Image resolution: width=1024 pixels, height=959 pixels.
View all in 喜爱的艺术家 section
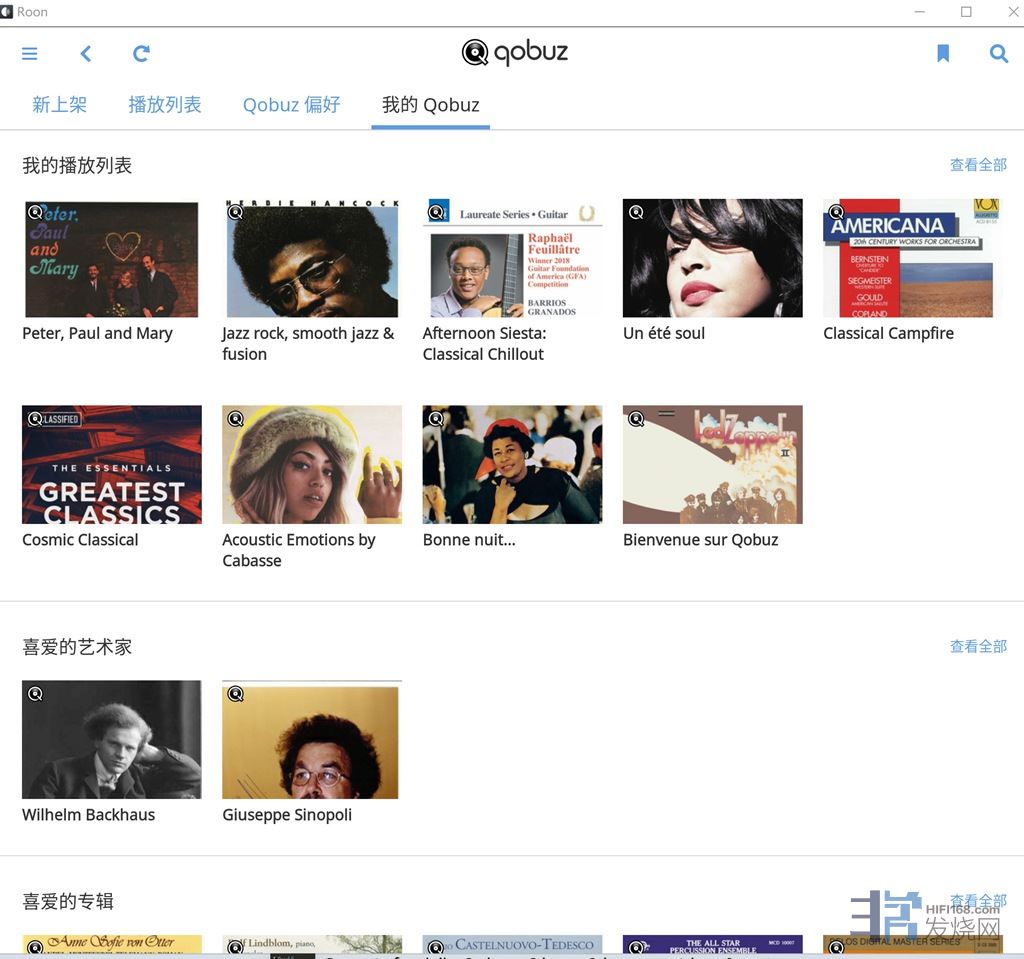tap(977, 647)
